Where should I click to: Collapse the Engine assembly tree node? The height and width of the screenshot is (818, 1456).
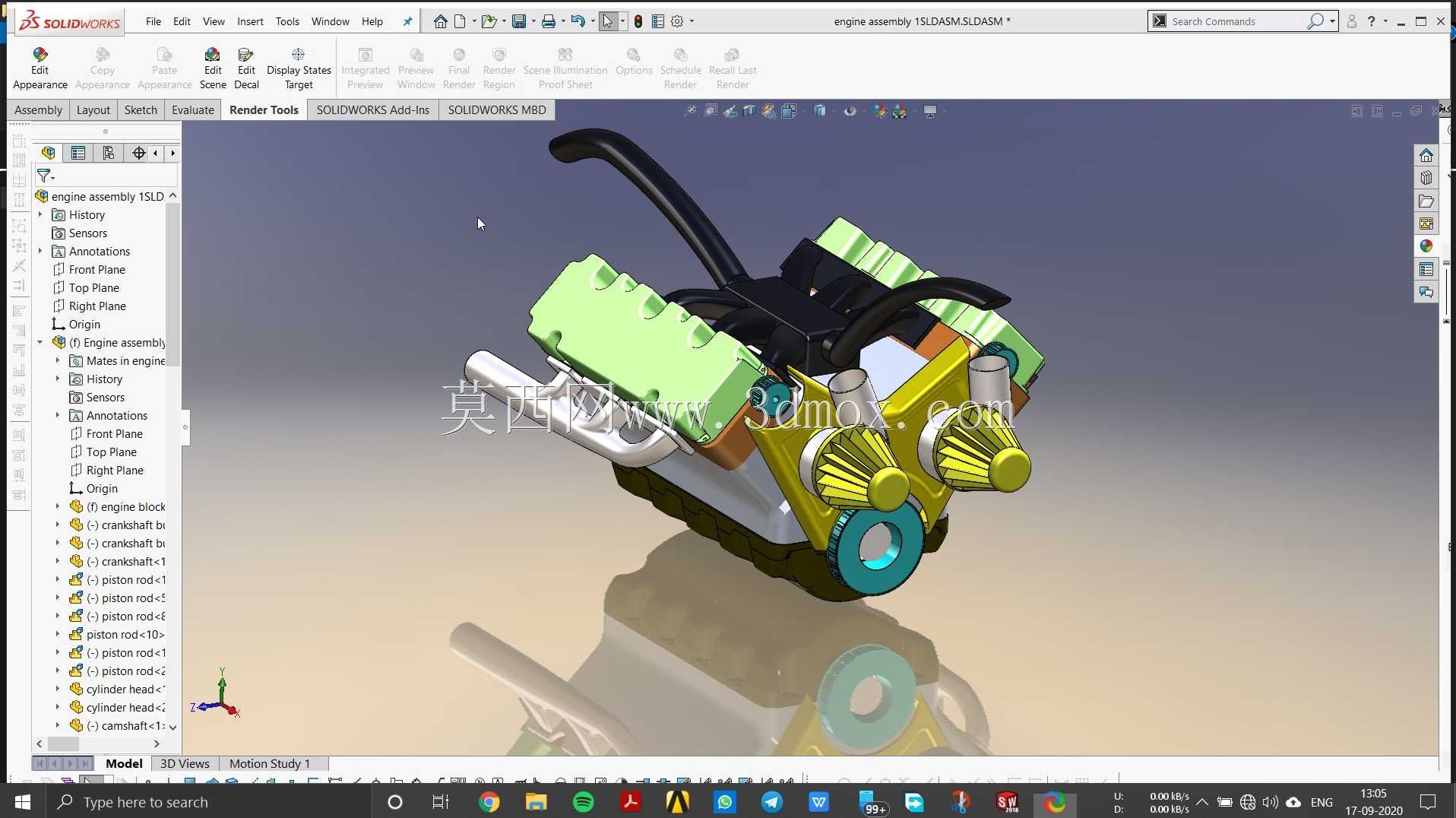[40, 342]
